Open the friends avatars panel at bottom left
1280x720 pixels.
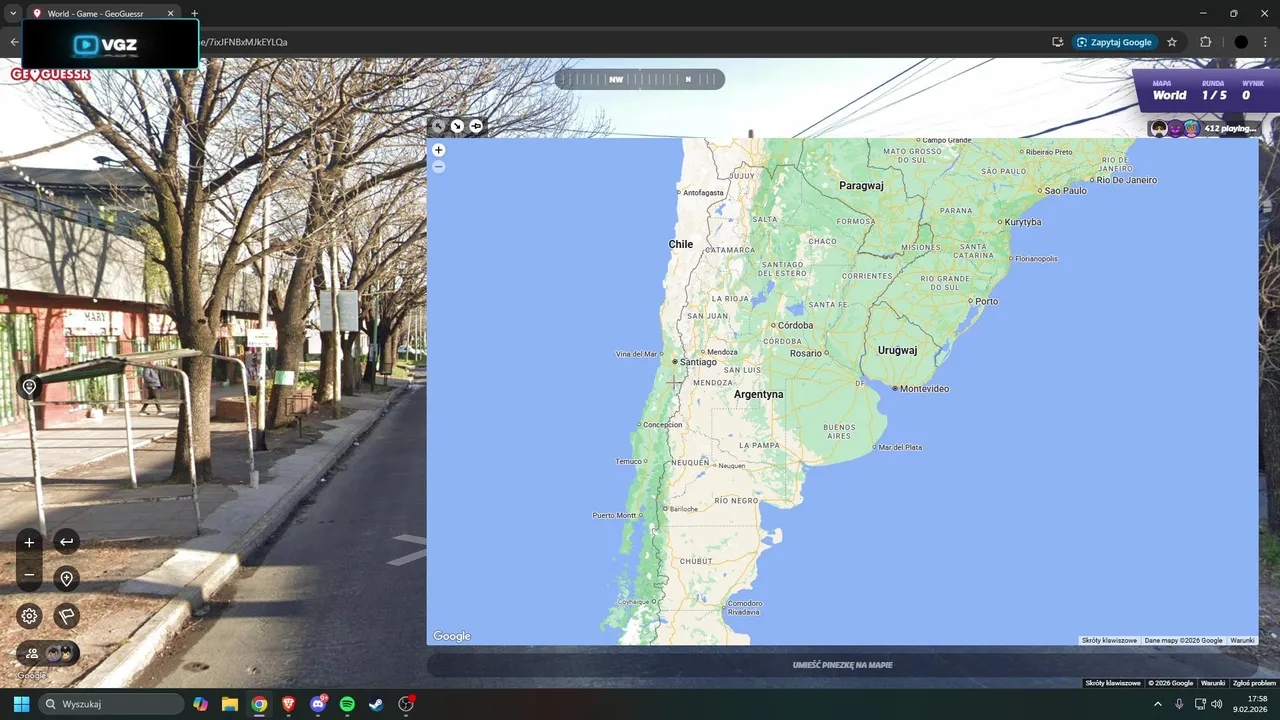pyautogui.click(x=48, y=653)
